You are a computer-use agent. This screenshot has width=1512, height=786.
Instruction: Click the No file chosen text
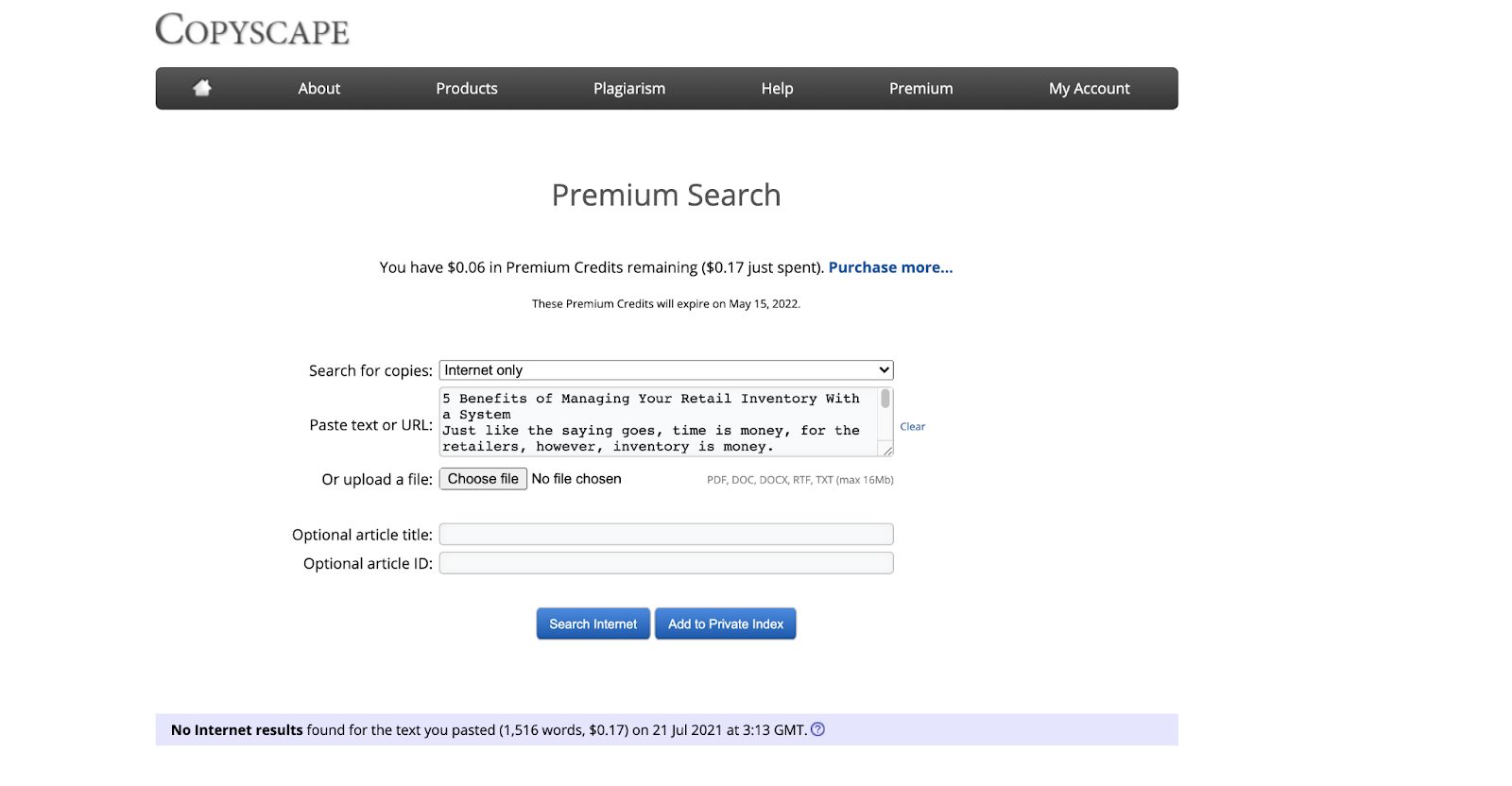tap(576, 479)
